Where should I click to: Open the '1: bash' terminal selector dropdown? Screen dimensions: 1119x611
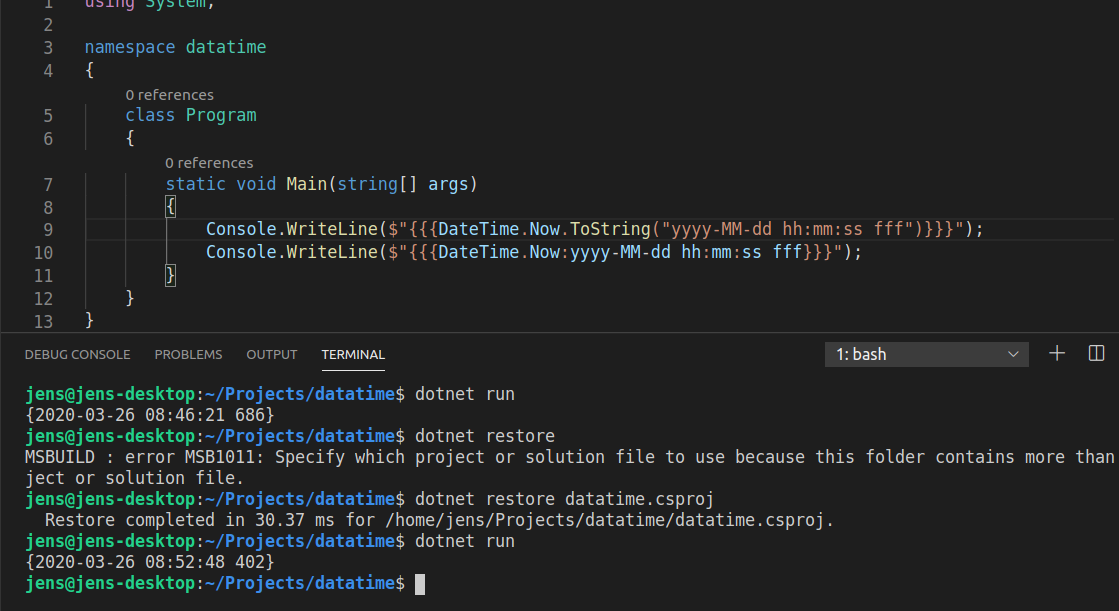point(926,354)
